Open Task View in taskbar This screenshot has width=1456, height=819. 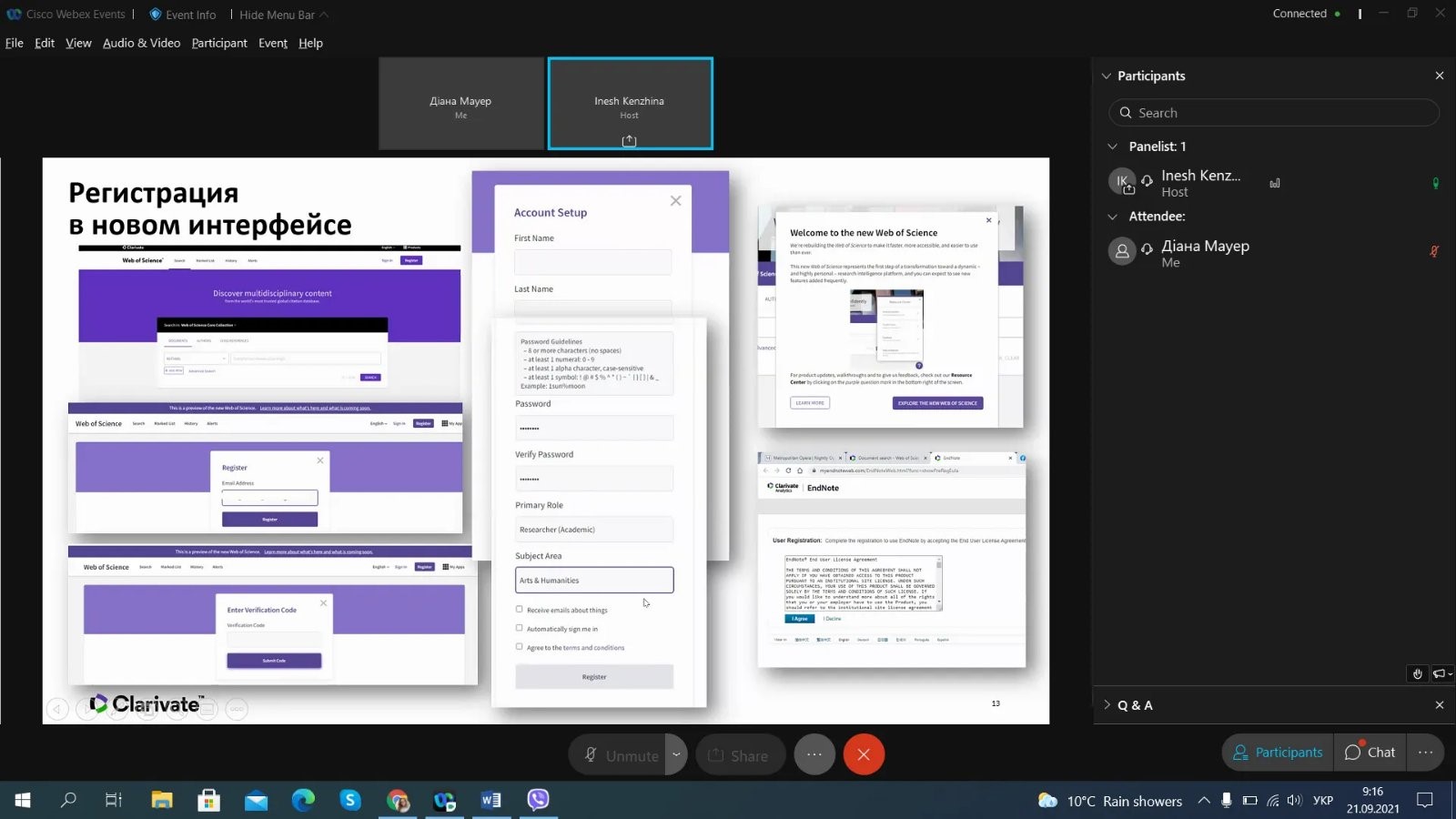tap(114, 800)
